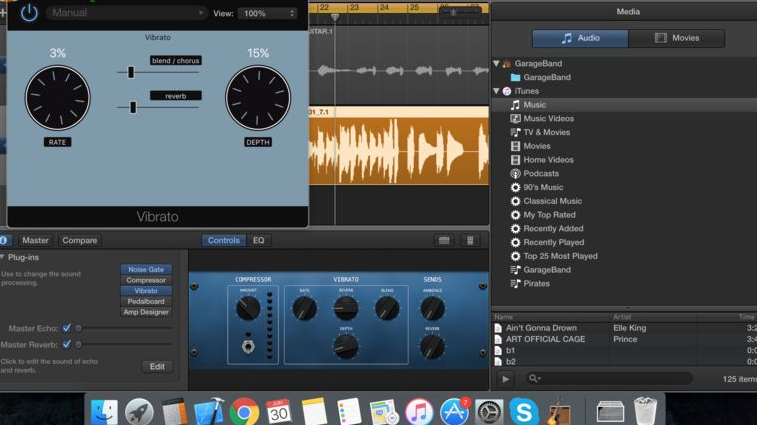Click the large RATE knob showing 3%

click(57, 98)
